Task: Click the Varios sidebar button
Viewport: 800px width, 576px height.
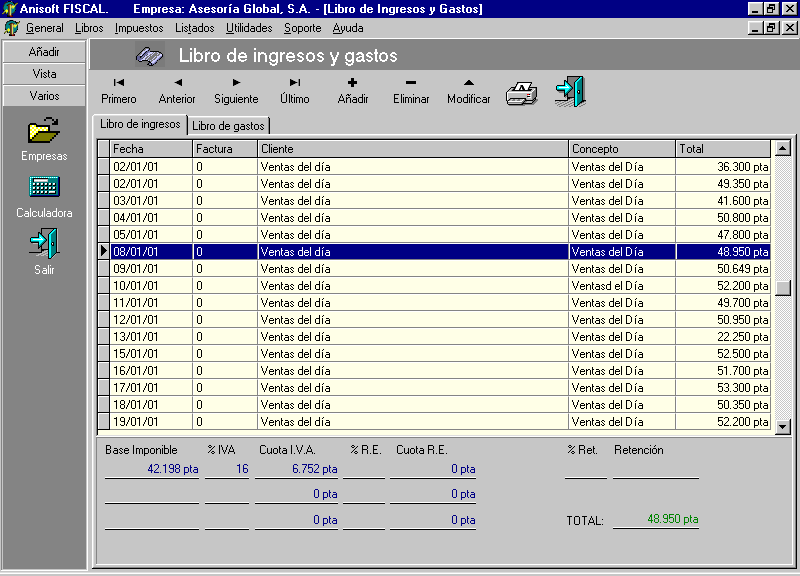Action: [44, 96]
